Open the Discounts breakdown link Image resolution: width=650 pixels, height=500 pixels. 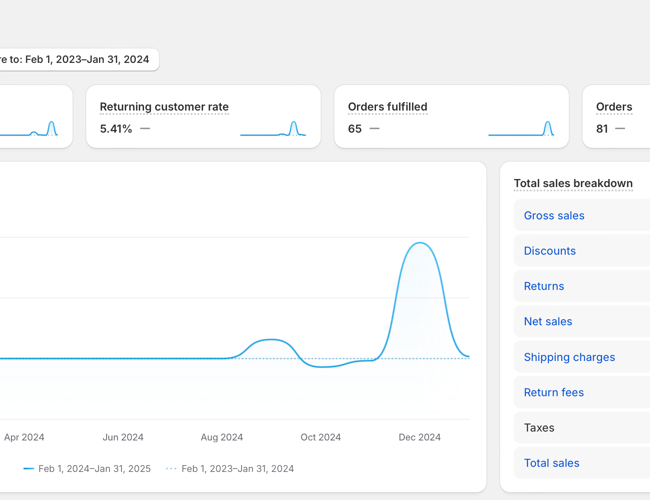(x=550, y=251)
